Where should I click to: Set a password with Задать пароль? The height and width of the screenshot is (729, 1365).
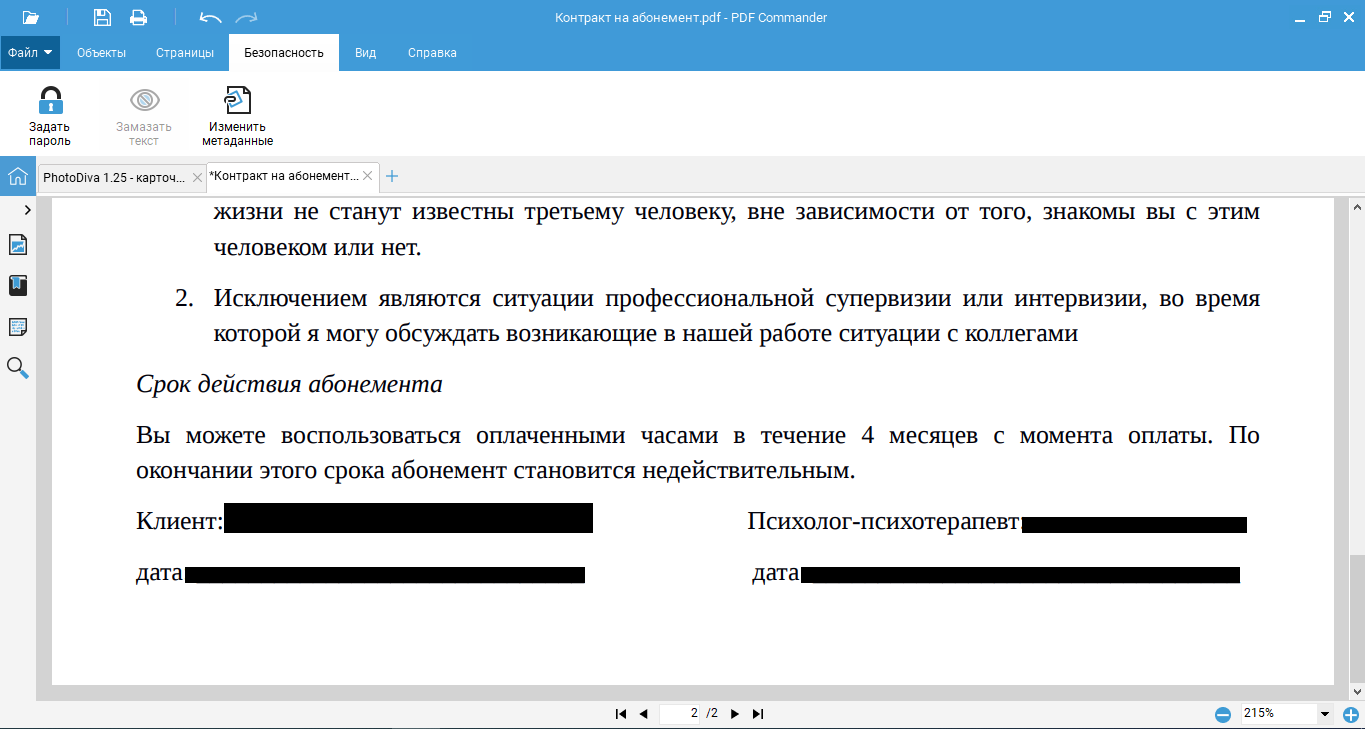tap(49, 116)
